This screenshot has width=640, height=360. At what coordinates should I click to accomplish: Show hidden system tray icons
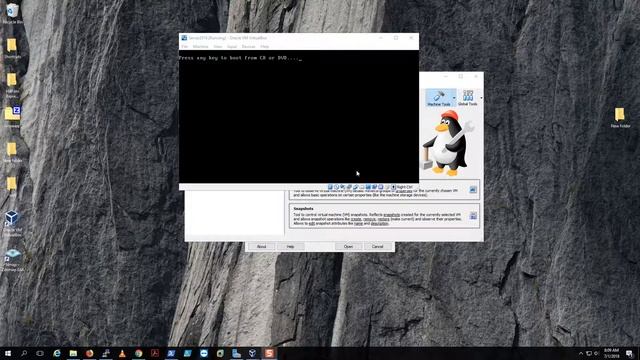[x=581, y=353]
